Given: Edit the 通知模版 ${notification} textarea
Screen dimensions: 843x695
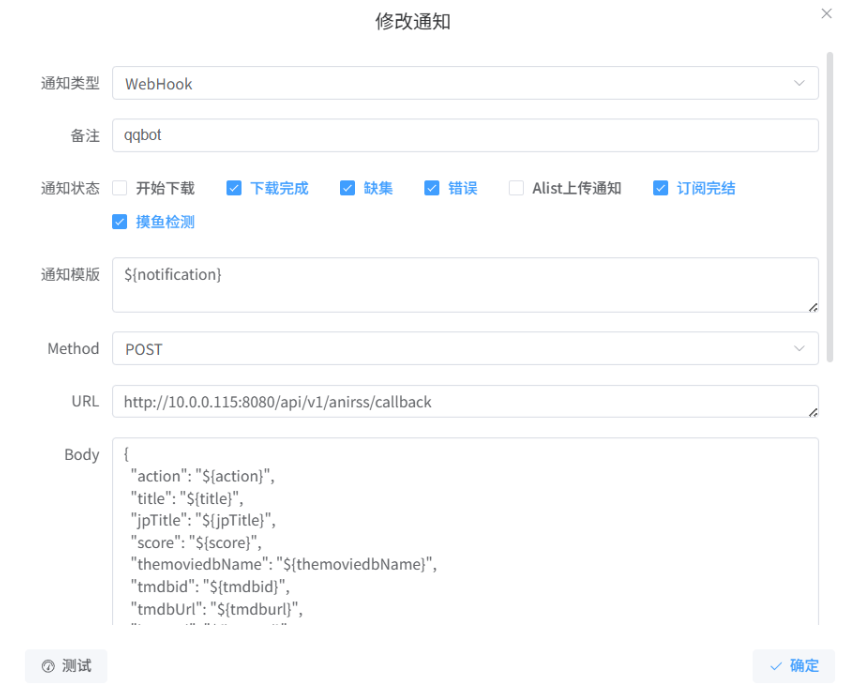Looking at the screenshot, I should [465, 285].
